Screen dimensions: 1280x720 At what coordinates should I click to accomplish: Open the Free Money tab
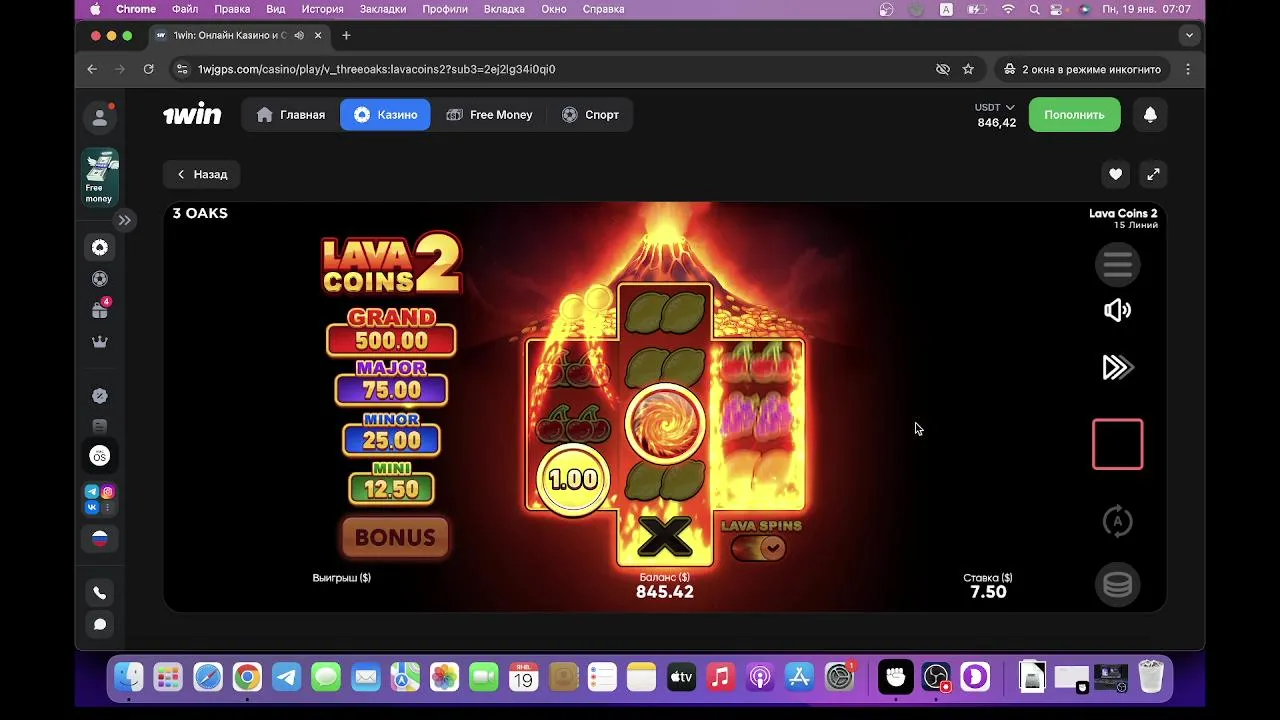(489, 115)
